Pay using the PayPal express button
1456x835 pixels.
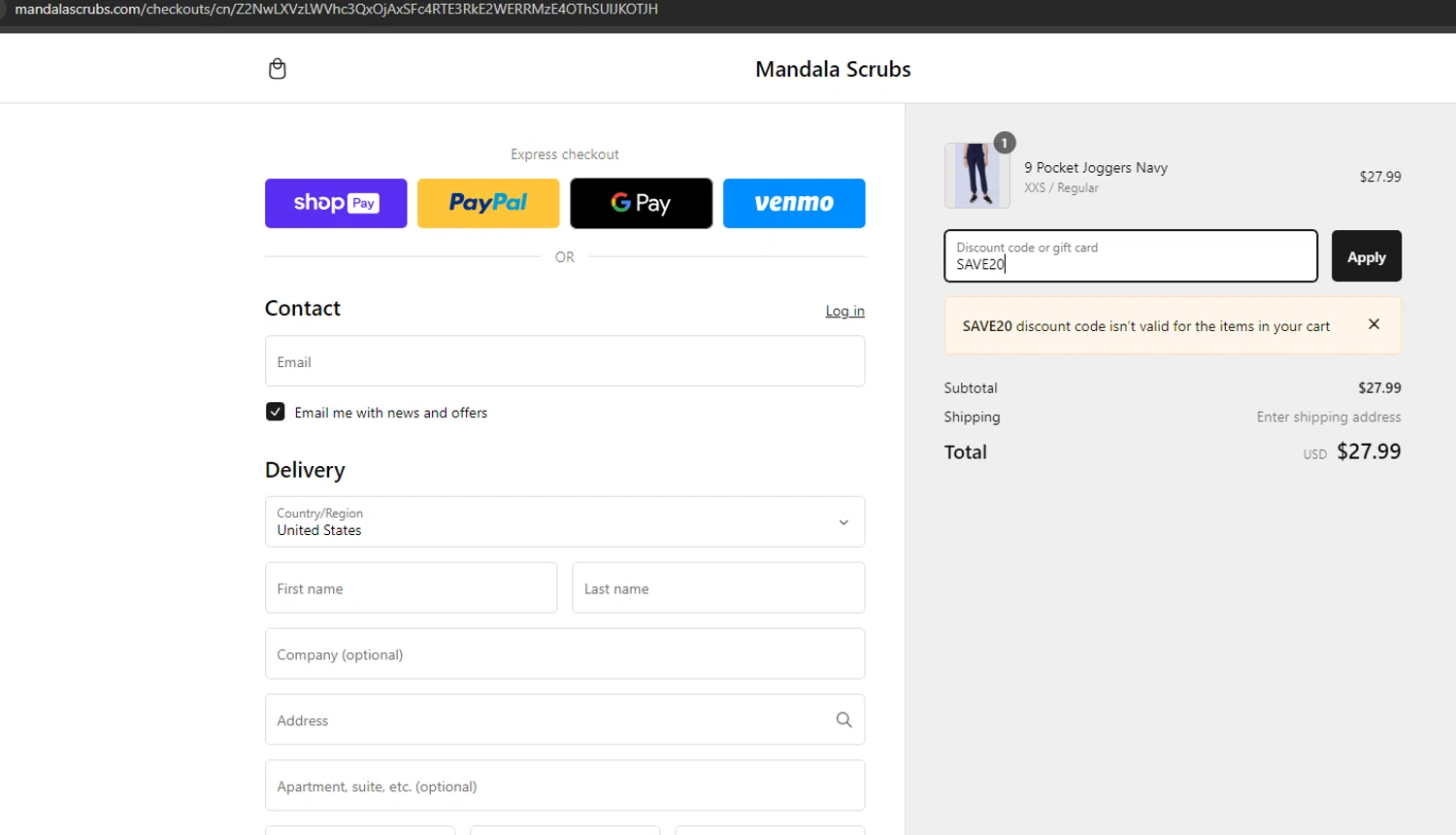pos(488,203)
